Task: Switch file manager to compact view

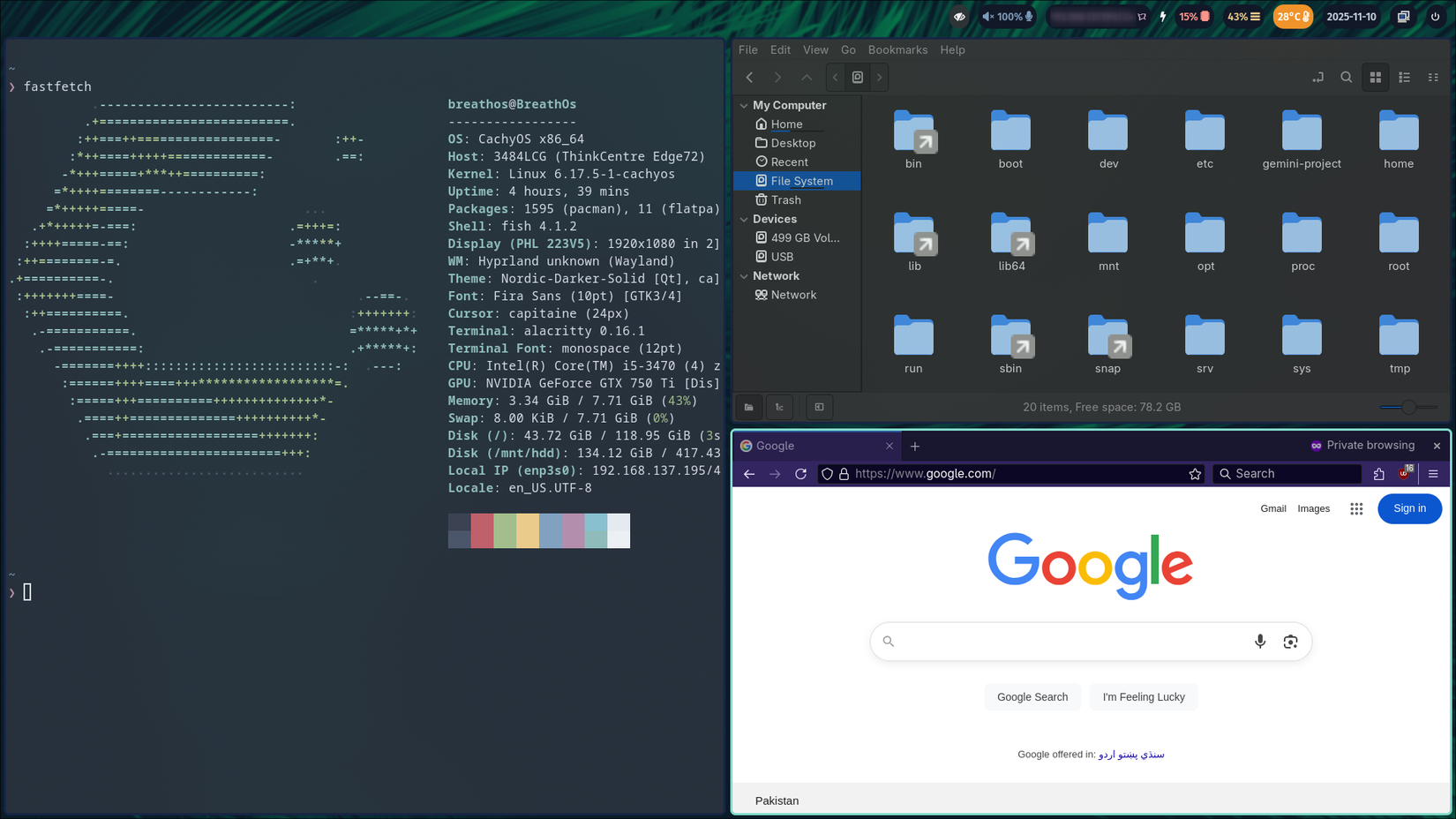Action: tap(1433, 78)
